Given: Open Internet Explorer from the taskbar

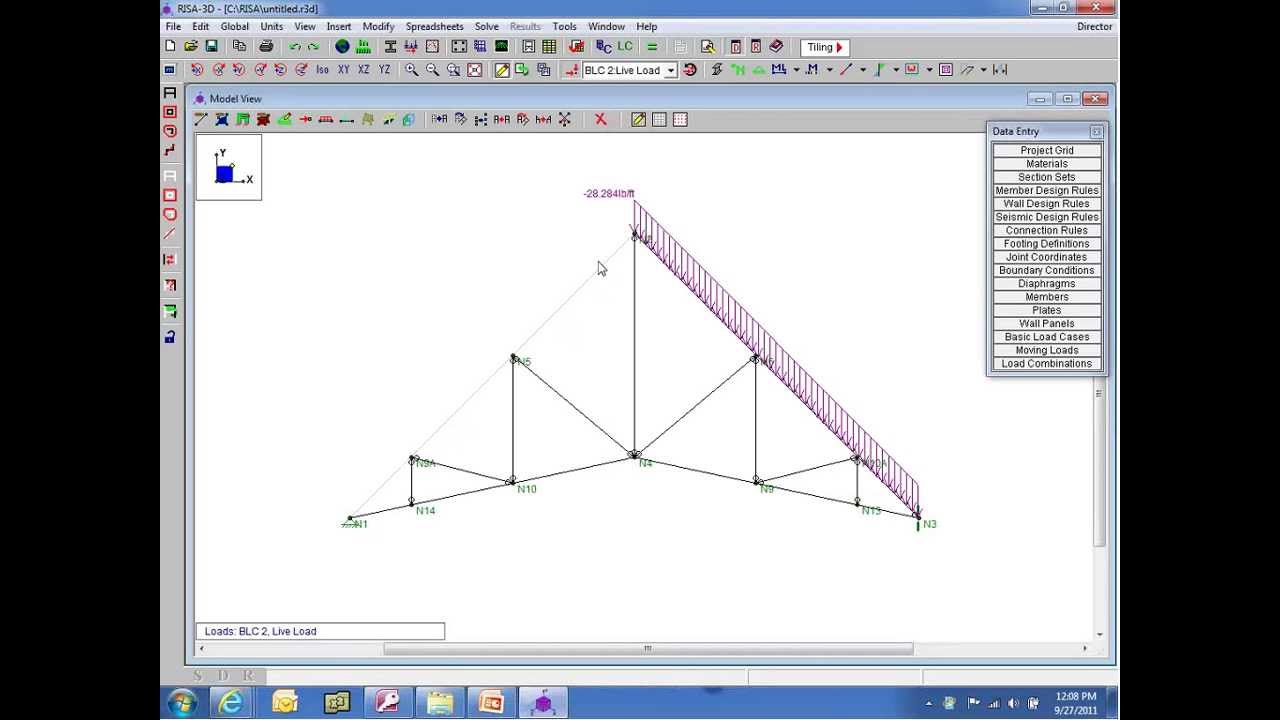Looking at the screenshot, I should point(231,703).
